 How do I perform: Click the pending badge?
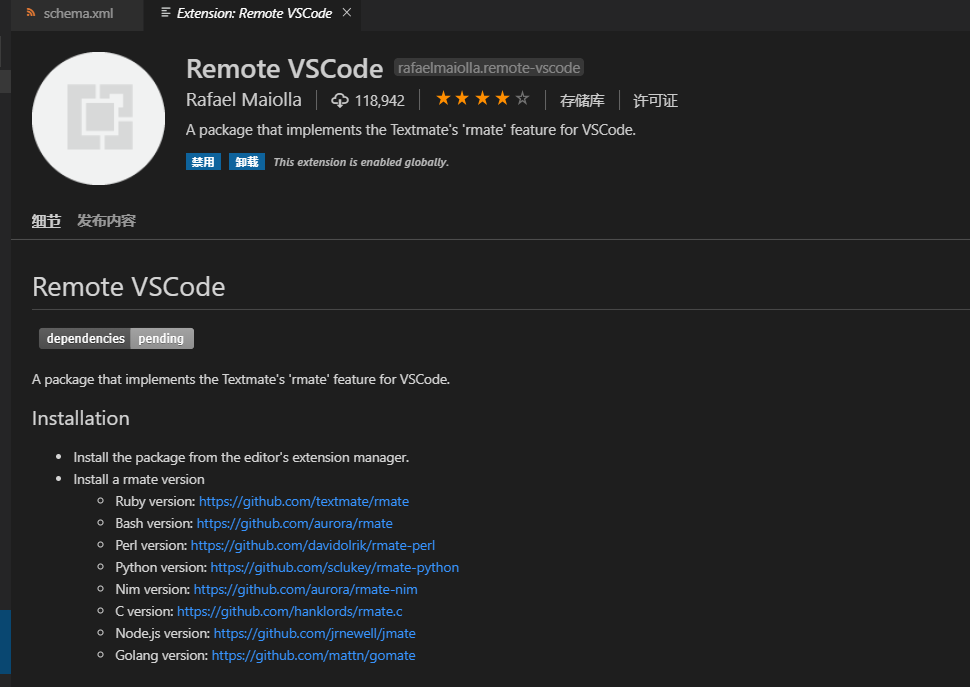coord(161,338)
